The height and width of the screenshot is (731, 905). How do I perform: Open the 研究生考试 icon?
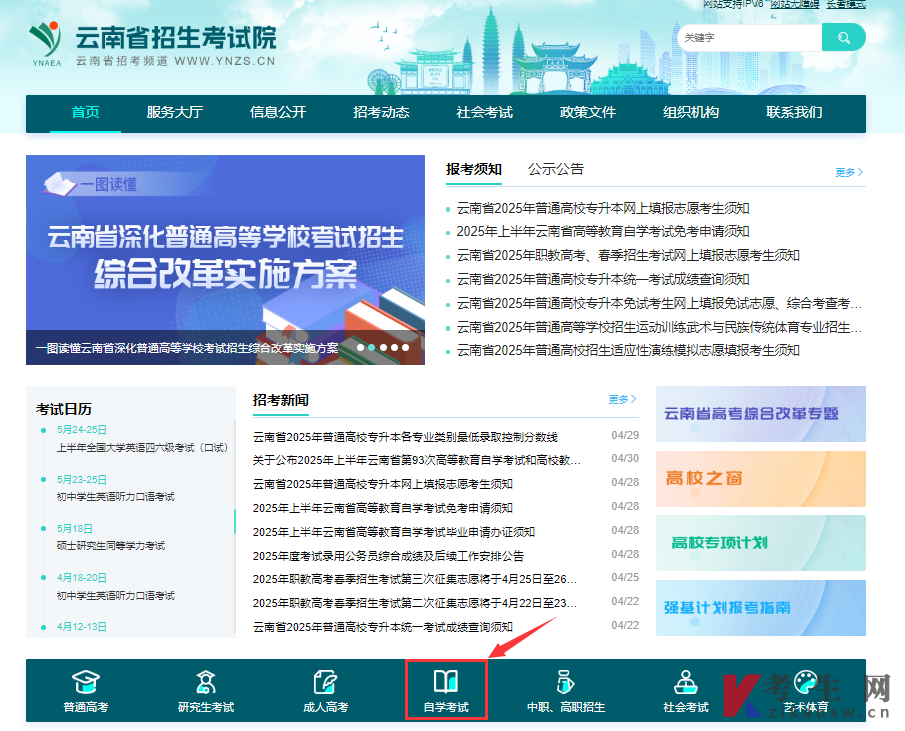pyautogui.click(x=205, y=682)
